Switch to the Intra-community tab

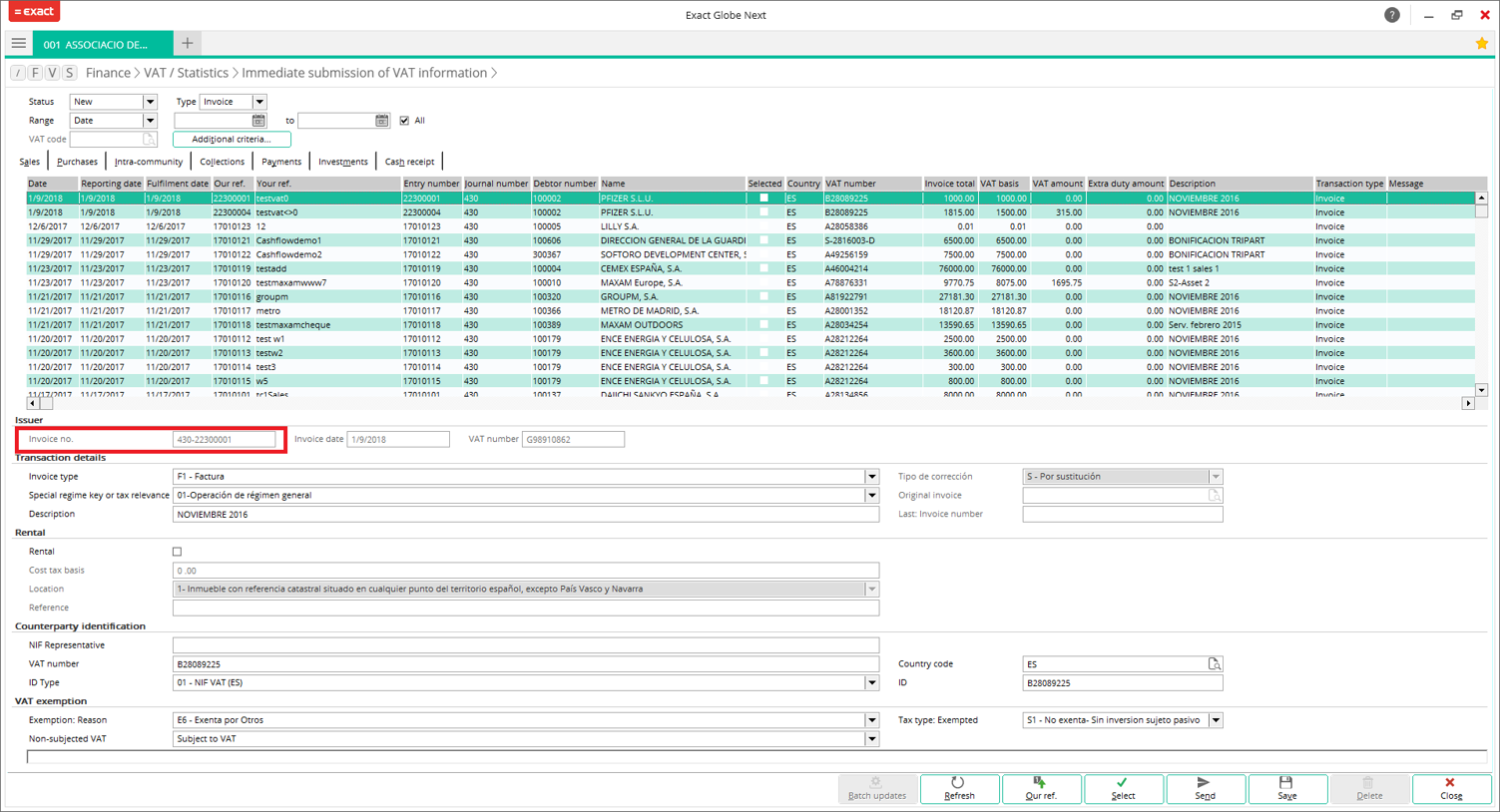pyautogui.click(x=148, y=162)
